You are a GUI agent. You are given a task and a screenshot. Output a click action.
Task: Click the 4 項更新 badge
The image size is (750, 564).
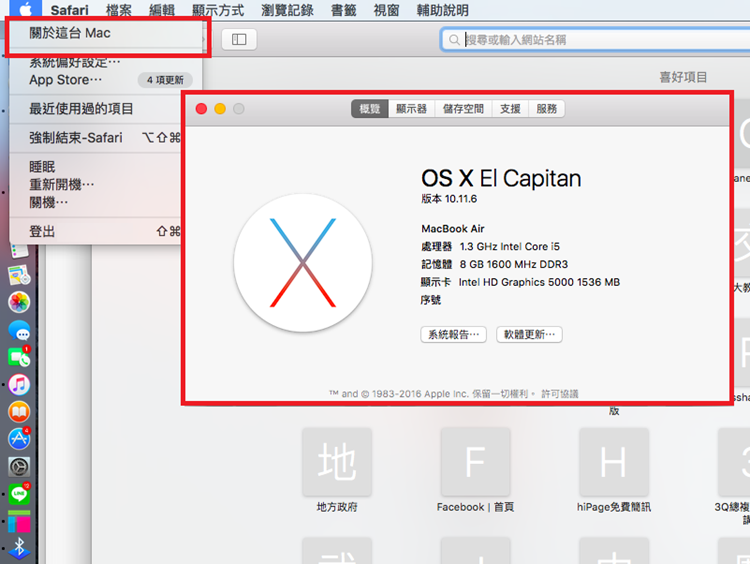(165, 80)
